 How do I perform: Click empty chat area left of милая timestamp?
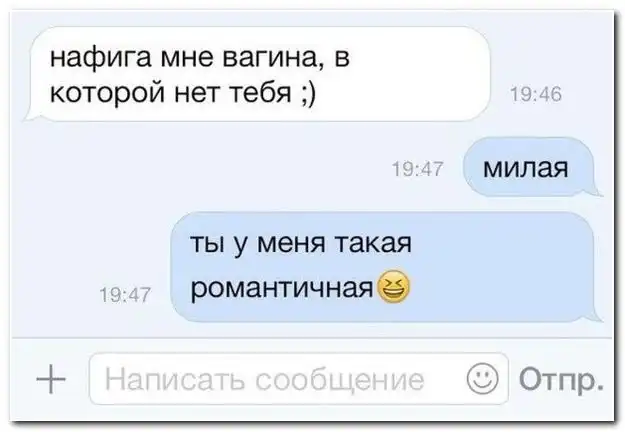(x=199, y=169)
